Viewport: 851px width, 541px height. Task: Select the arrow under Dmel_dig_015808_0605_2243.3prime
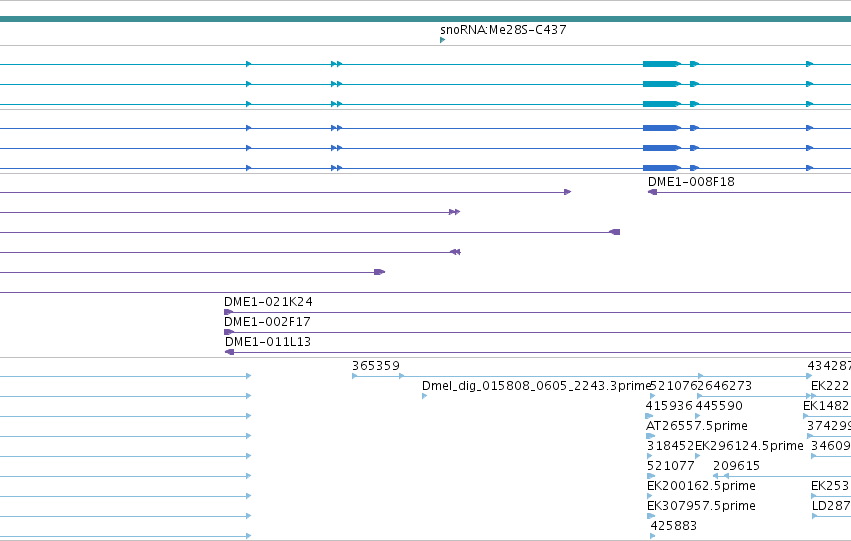point(424,396)
